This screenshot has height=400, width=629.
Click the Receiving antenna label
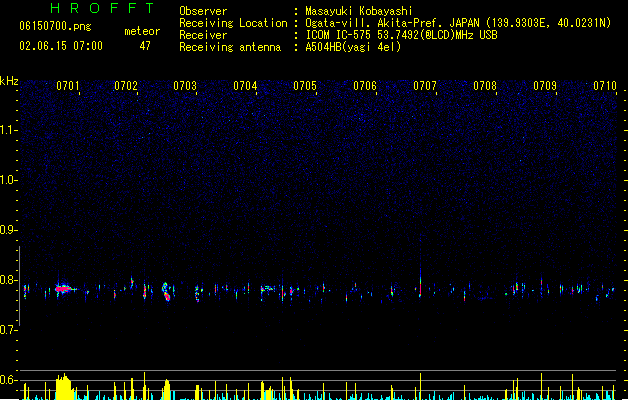coord(230,47)
